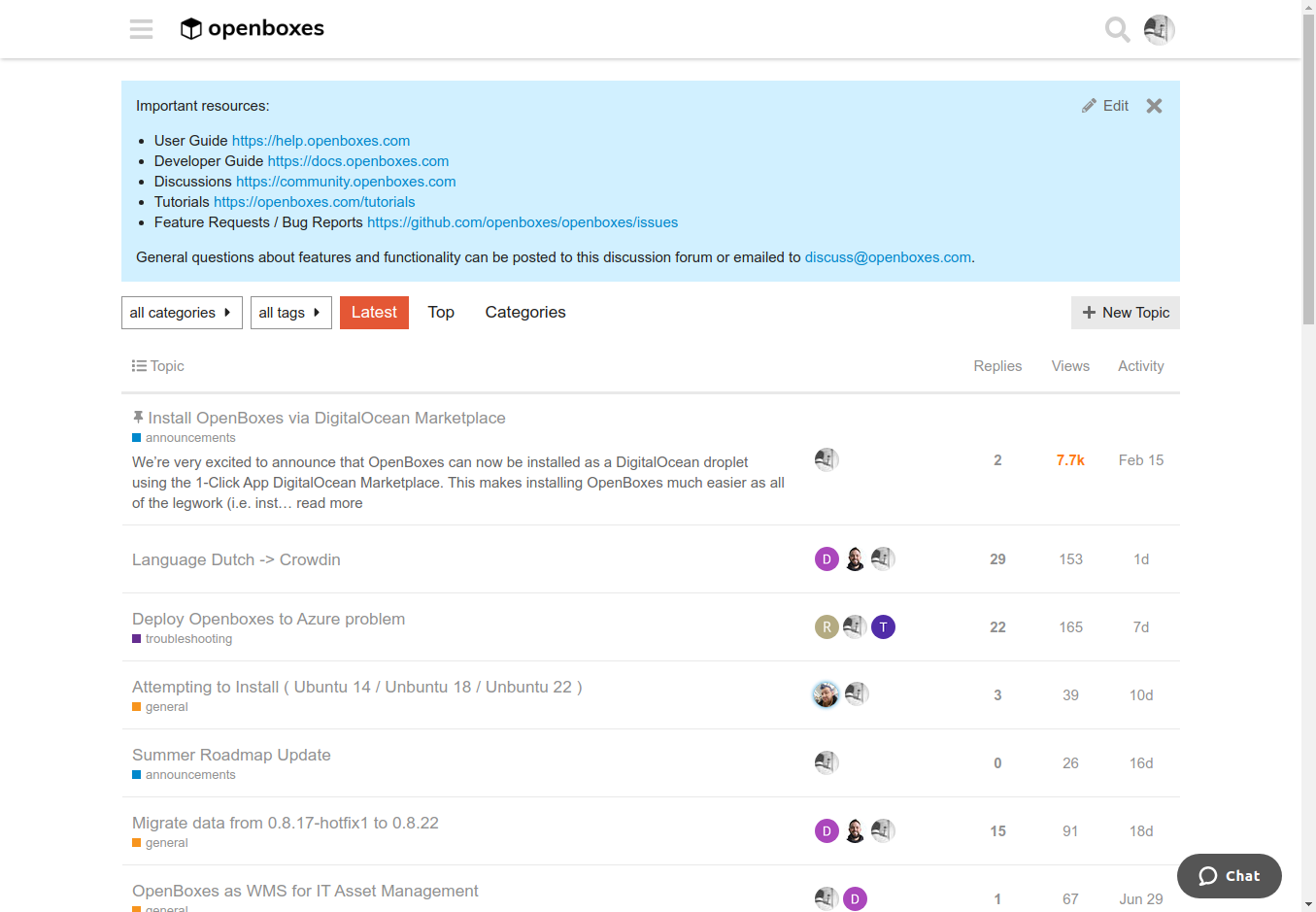Click the T avatar on Azure problem topic
1316x912 pixels.
point(883,627)
